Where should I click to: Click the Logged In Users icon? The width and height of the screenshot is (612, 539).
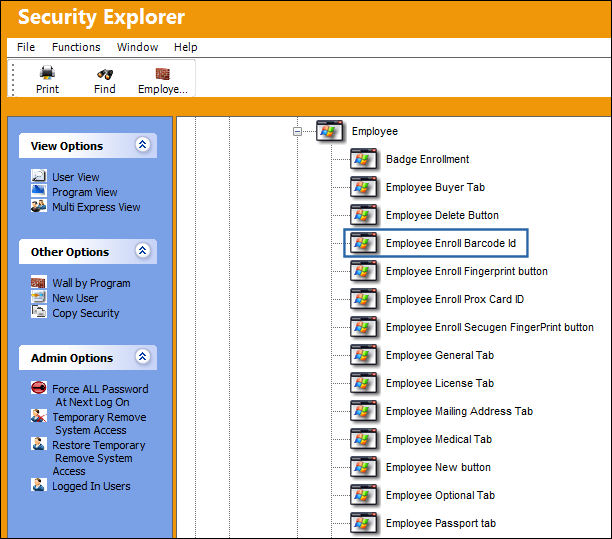39,485
